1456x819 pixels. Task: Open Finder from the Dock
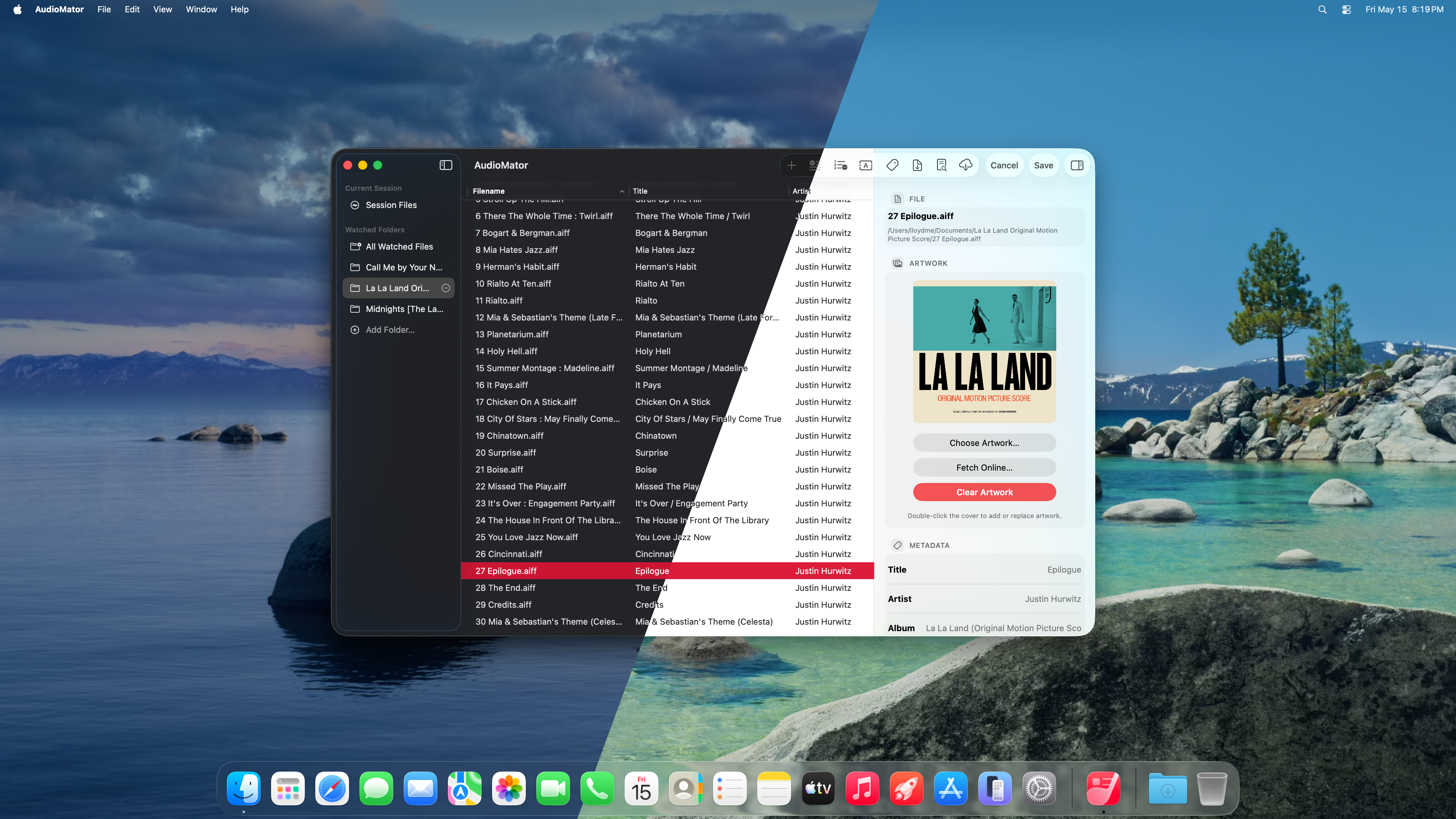244,788
